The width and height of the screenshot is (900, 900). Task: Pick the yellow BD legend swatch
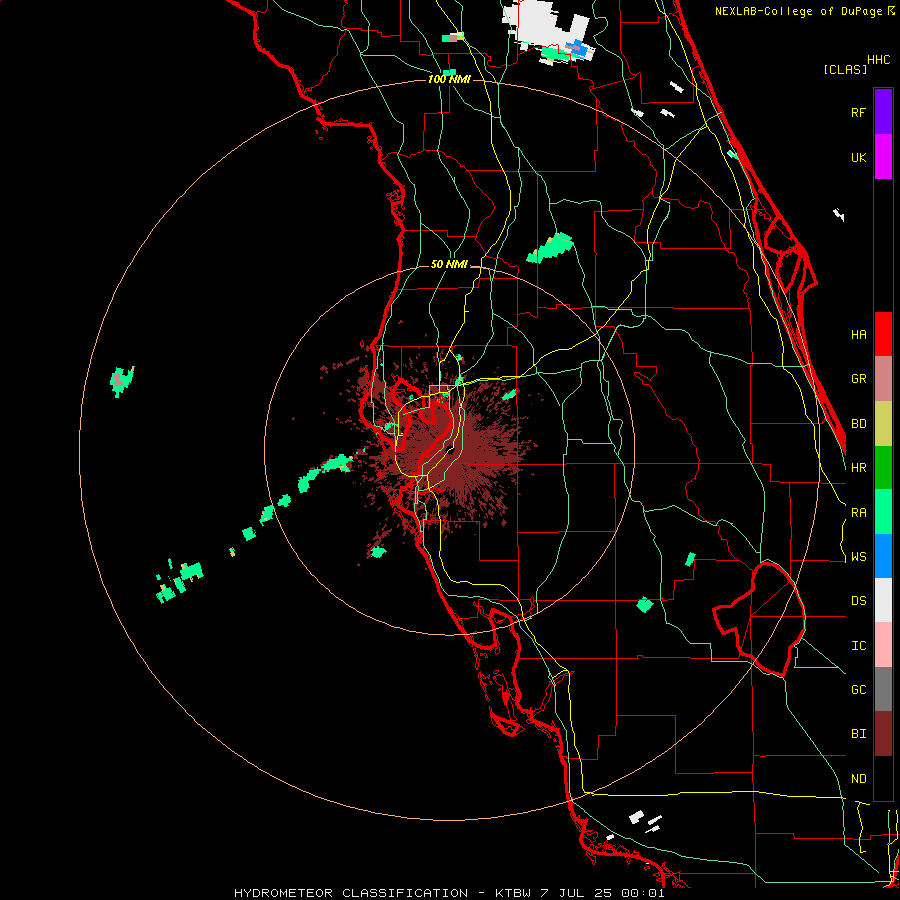883,424
